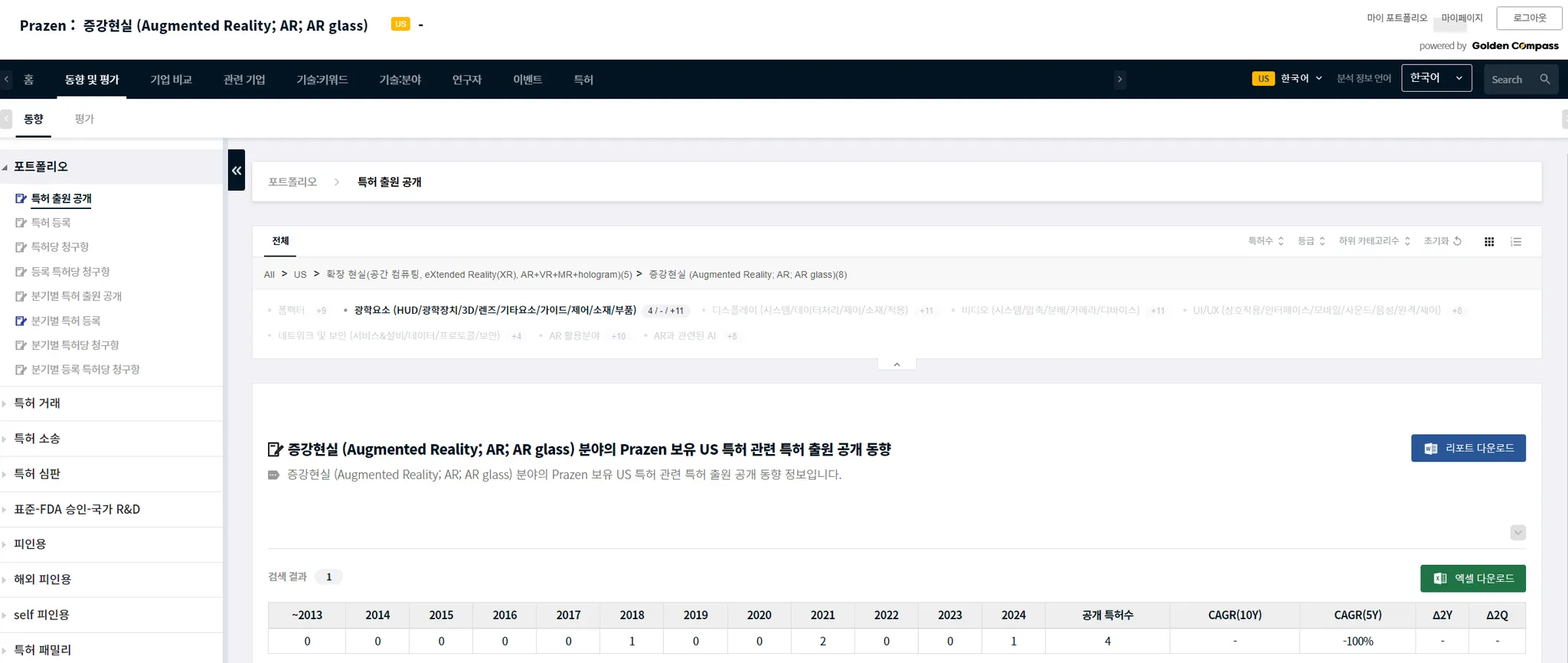Open the 동향 및 평가 menu
The width and height of the screenshot is (1568, 663).
coord(92,80)
